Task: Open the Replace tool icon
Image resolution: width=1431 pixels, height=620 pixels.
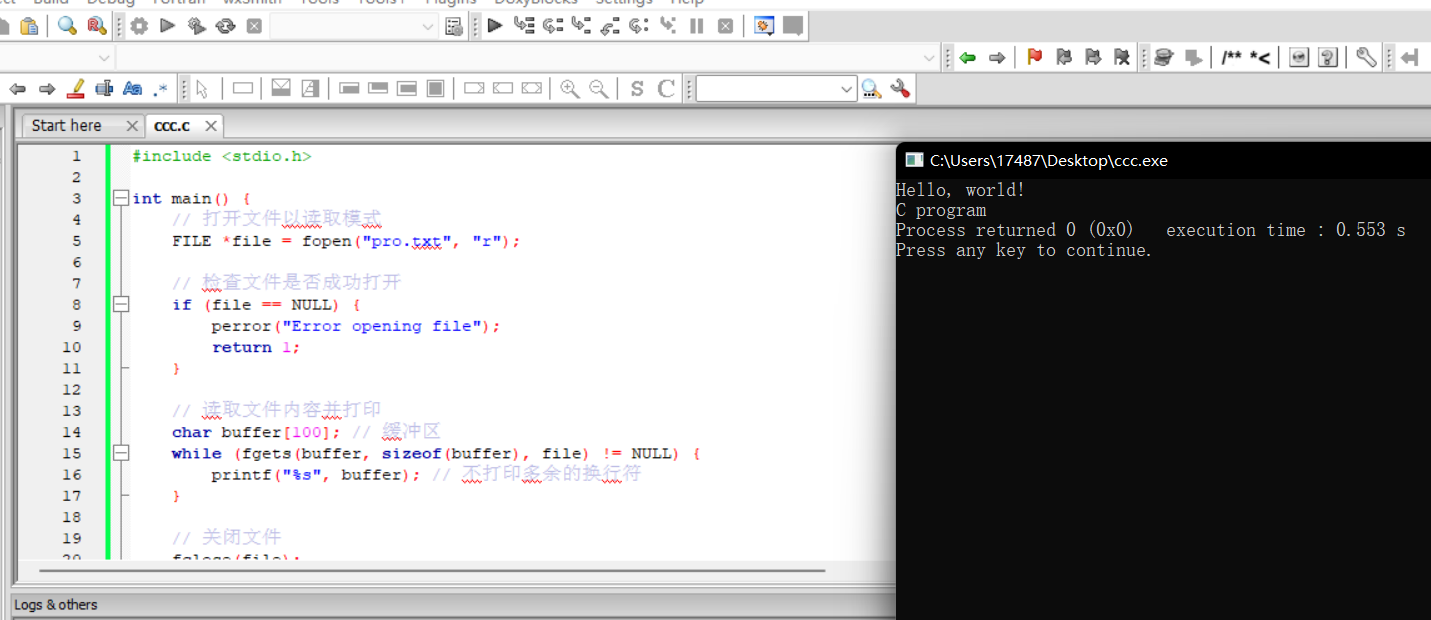Action: [x=96, y=26]
